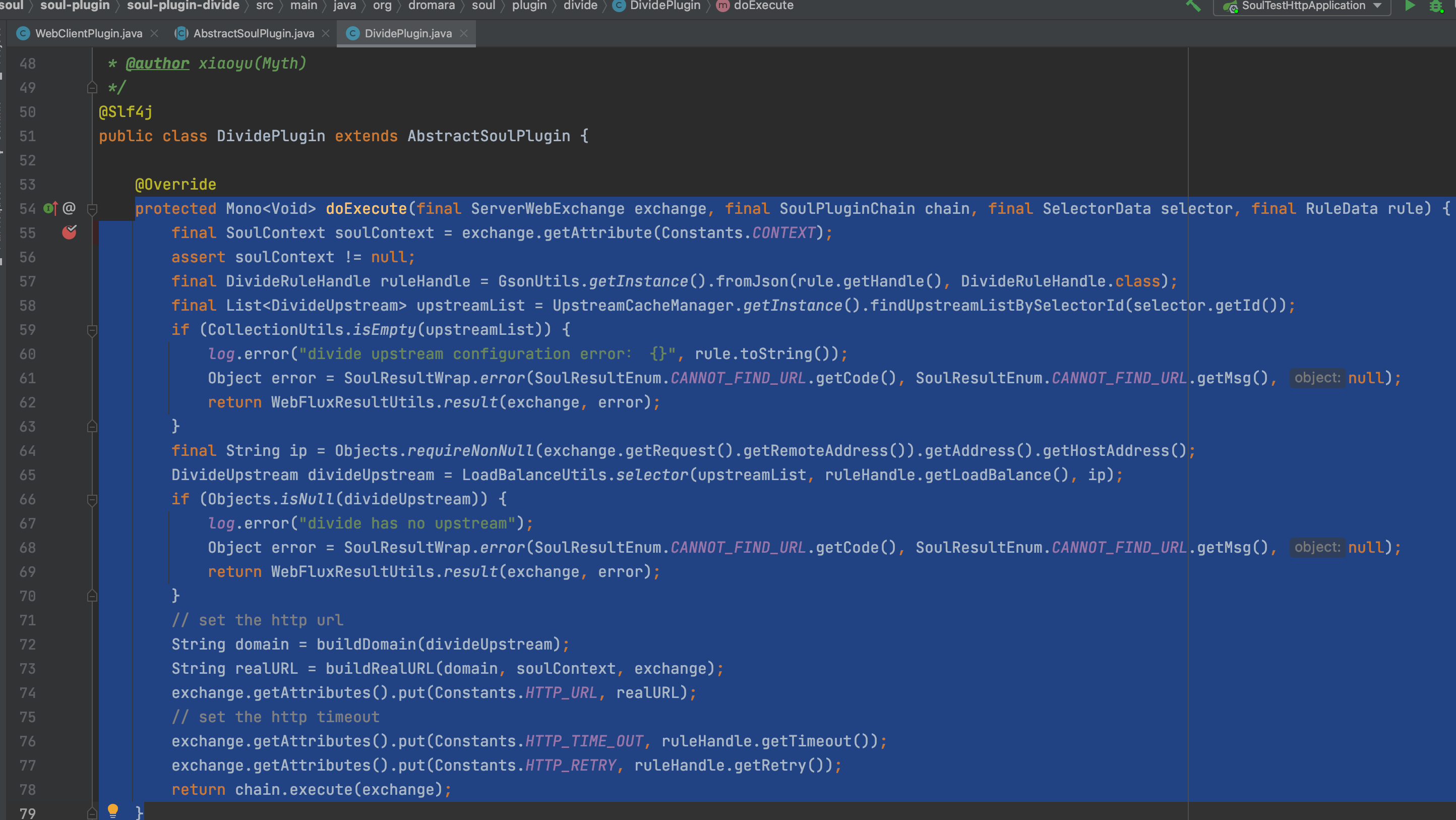This screenshot has width=1456, height=820.
Task: Click Constants.HTTP_RETRY on line 77
Action: click(525, 766)
